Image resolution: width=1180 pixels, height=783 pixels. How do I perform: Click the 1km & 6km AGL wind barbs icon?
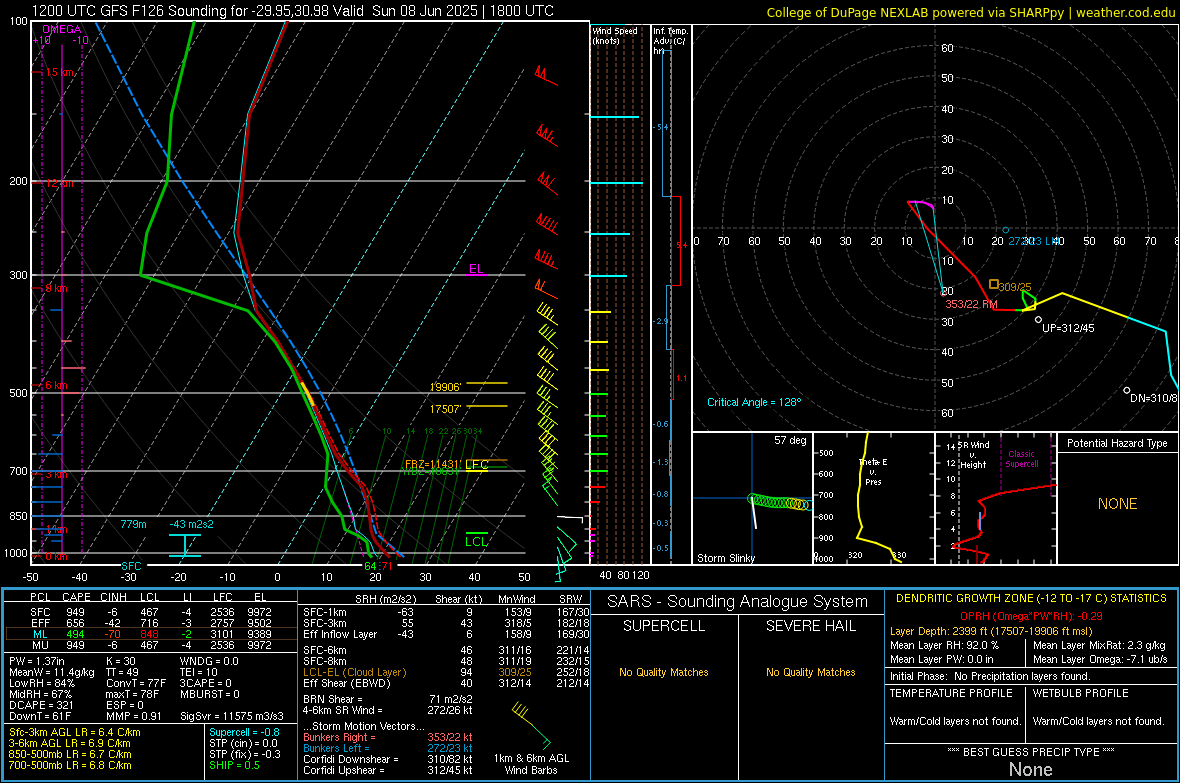(x=531, y=724)
